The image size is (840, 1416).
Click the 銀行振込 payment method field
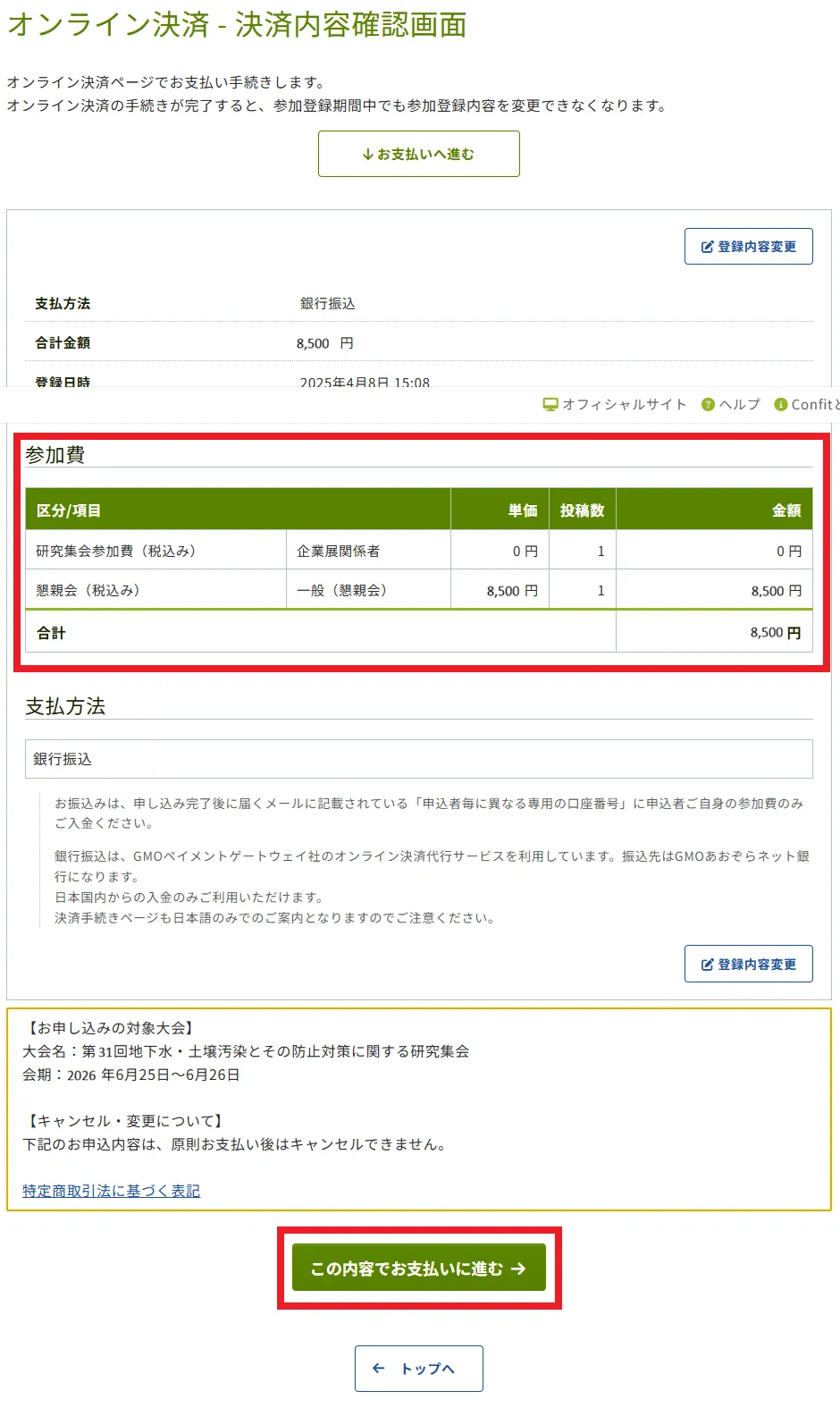418,759
